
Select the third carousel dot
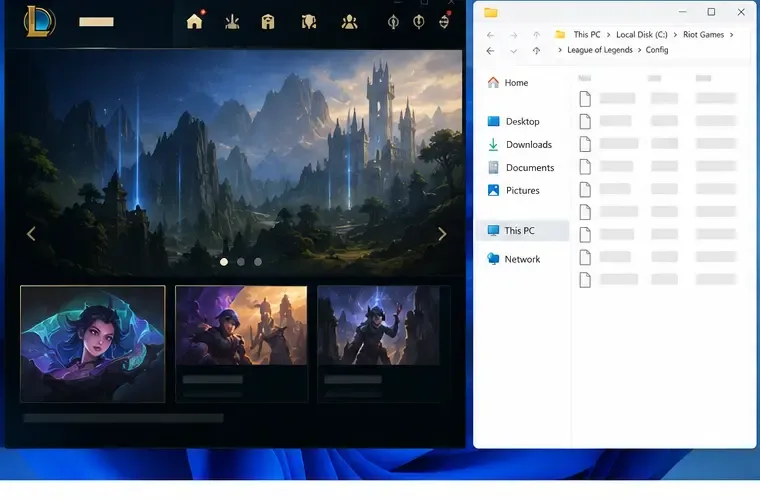point(258,262)
